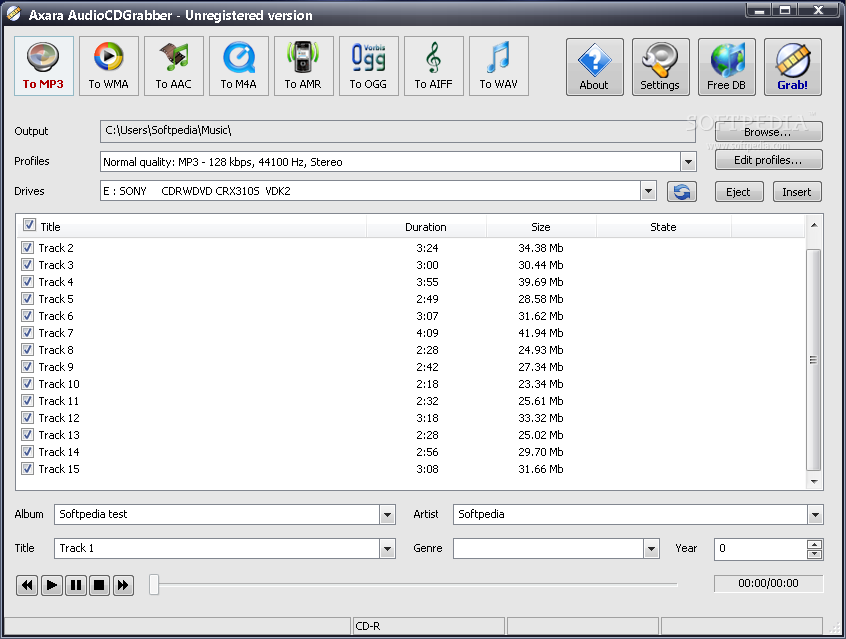Click the Year input field
The width and height of the screenshot is (846, 639).
[x=761, y=549]
